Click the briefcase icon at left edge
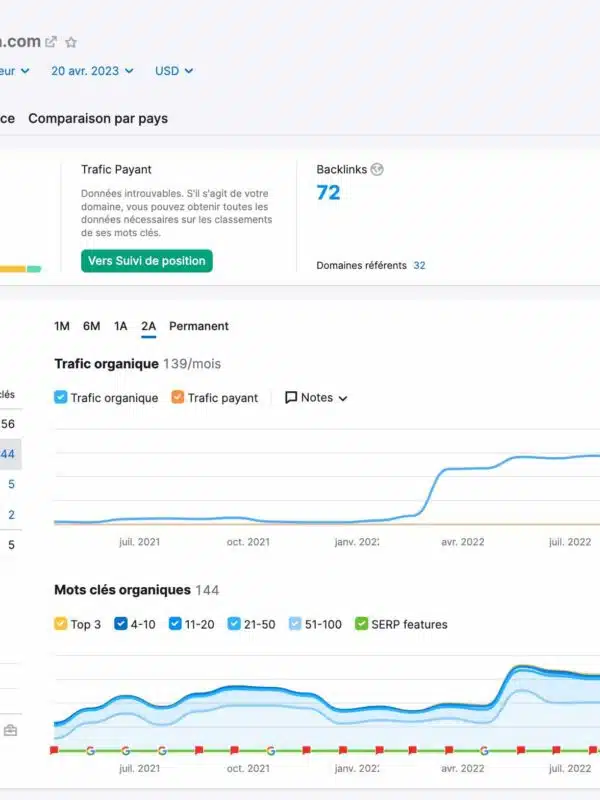Viewport: 600px width, 800px height. click(10, 731)
